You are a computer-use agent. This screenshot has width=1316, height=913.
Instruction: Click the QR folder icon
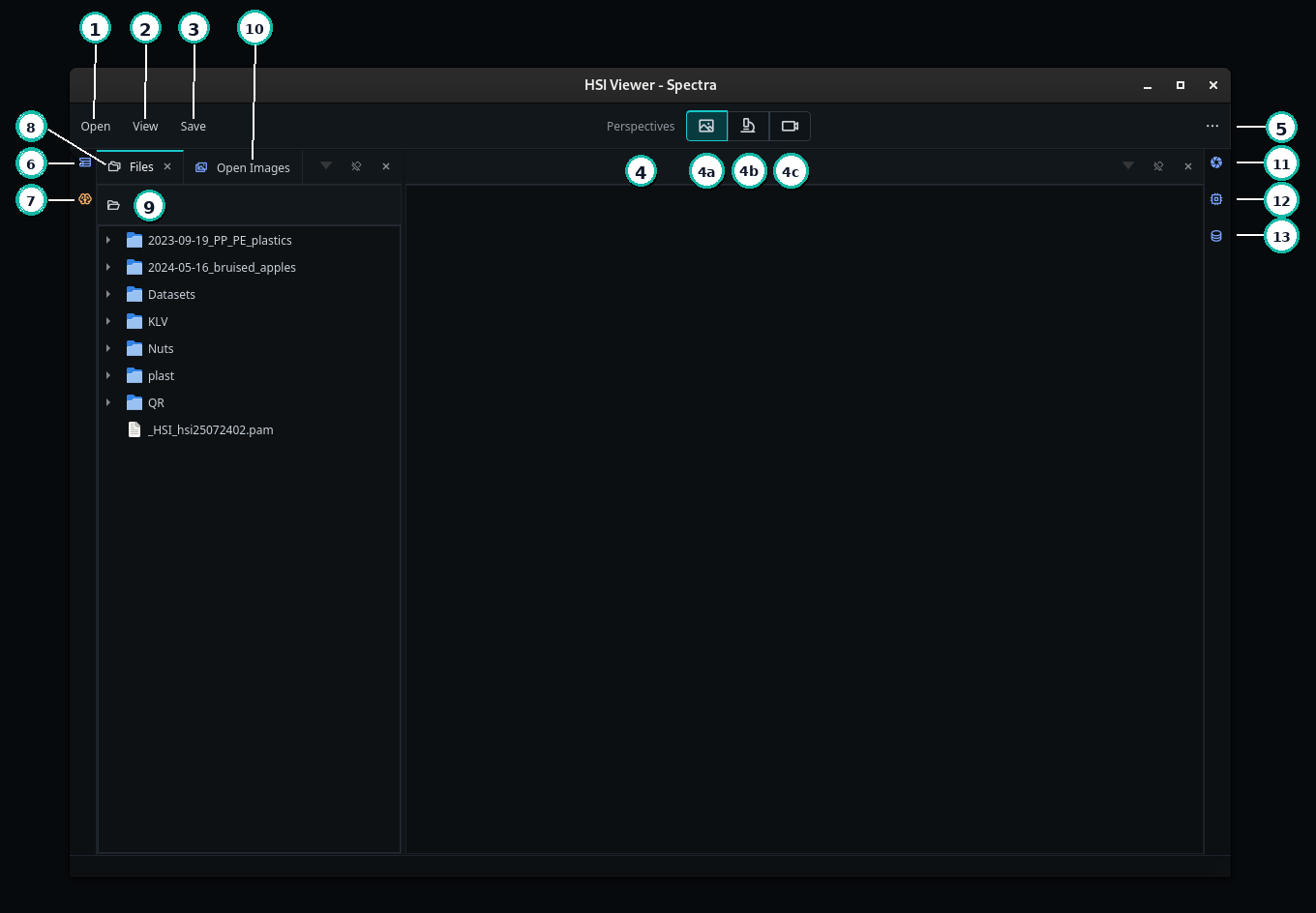135,402
